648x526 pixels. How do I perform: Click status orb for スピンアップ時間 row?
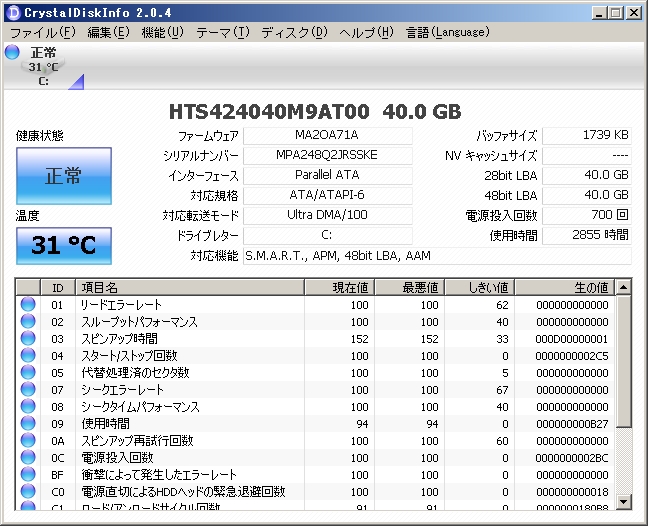pyautogui.click(x=28, y=338)
